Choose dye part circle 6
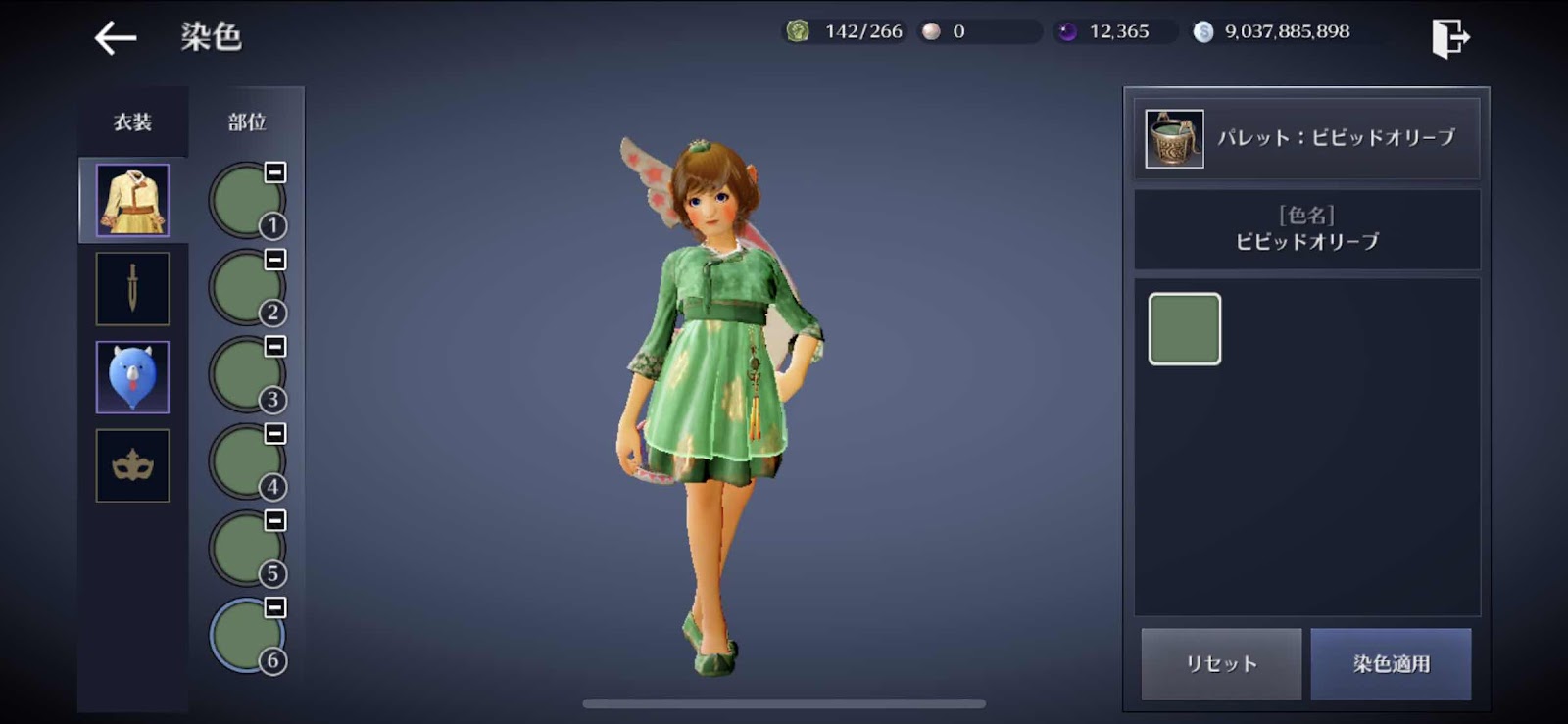Screen dimensions: 1568x724 pyautogui.click(x=245, y=636)
